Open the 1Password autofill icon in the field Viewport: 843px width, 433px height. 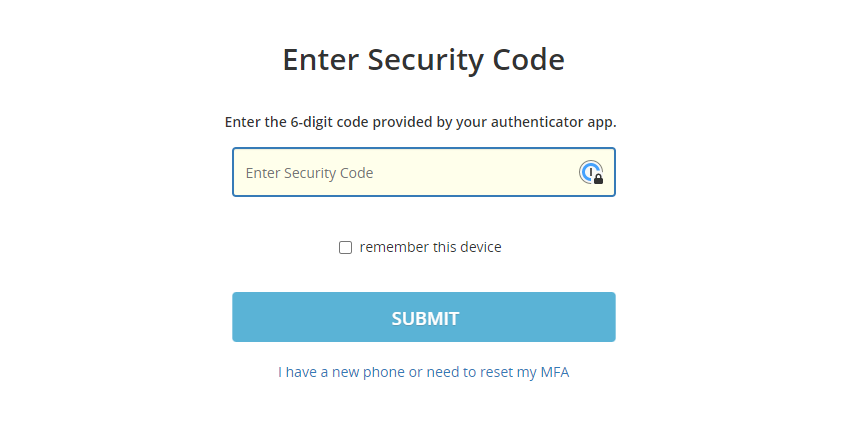[x=591, y=173]
